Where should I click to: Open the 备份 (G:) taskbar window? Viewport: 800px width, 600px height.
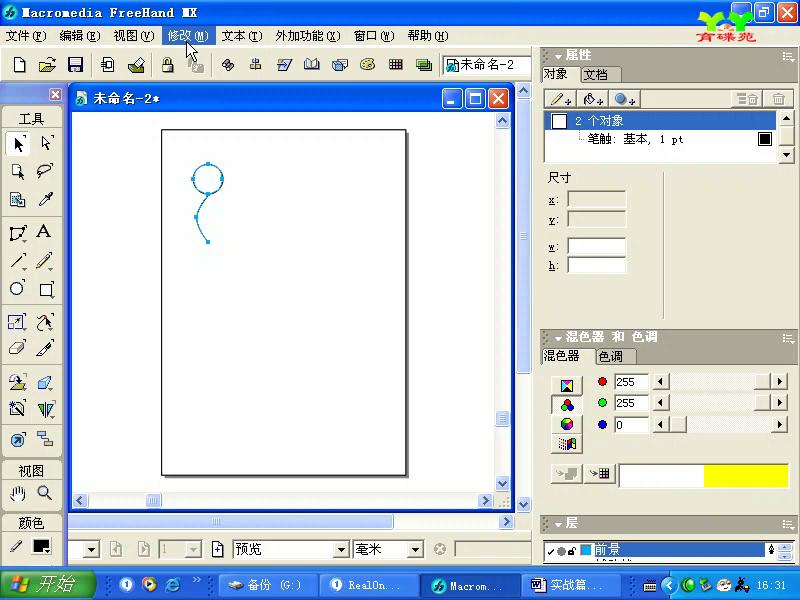(x=266, y=585)
